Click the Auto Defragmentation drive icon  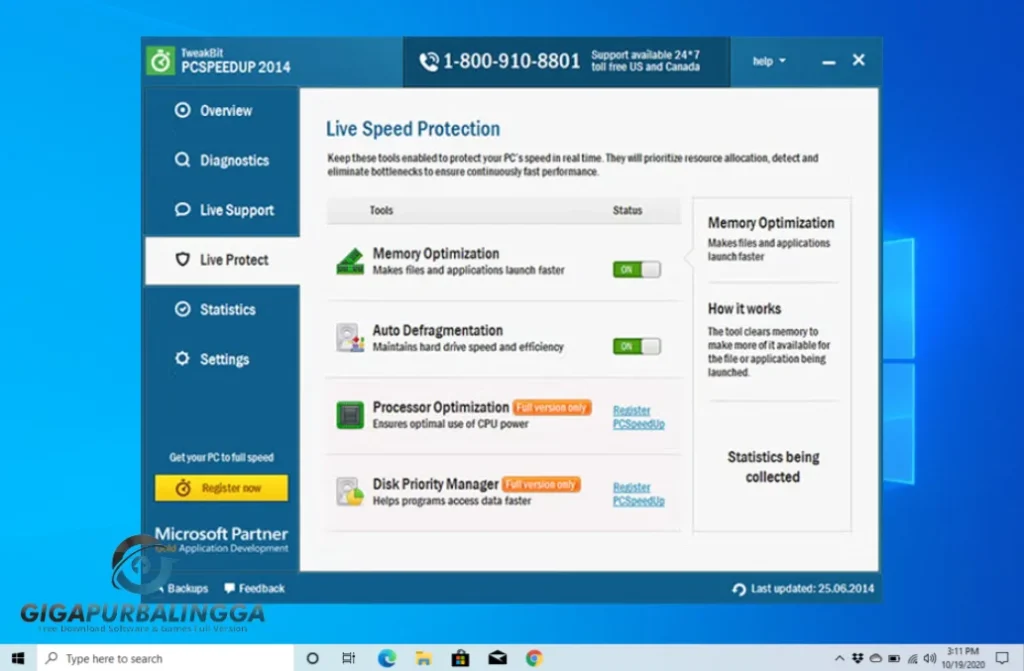coord(350,338)
